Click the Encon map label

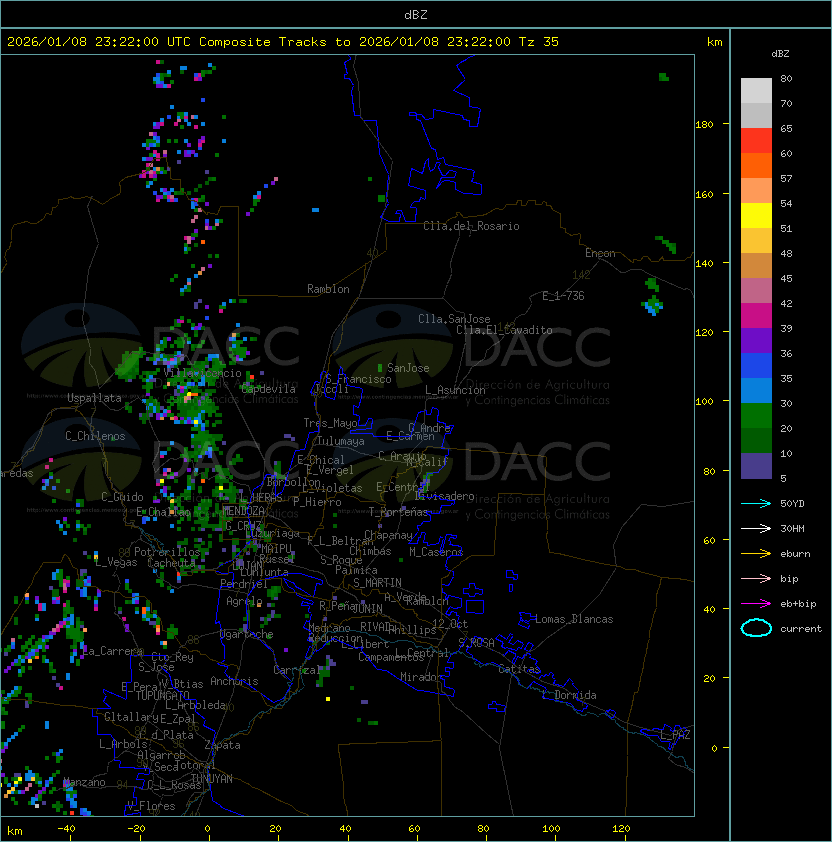[600, 253]
